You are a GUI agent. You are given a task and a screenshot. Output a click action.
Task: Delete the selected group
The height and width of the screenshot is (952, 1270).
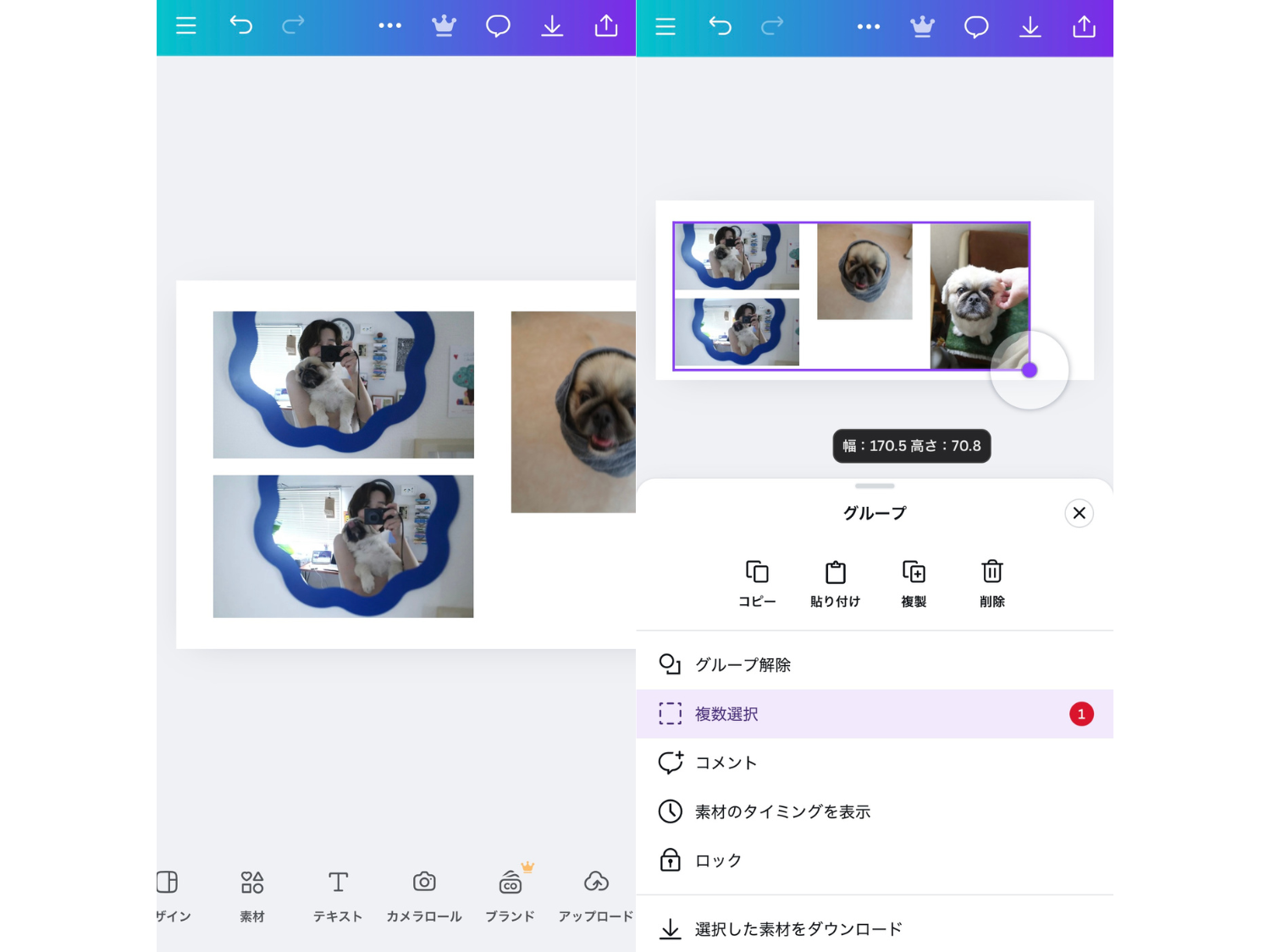991,582
